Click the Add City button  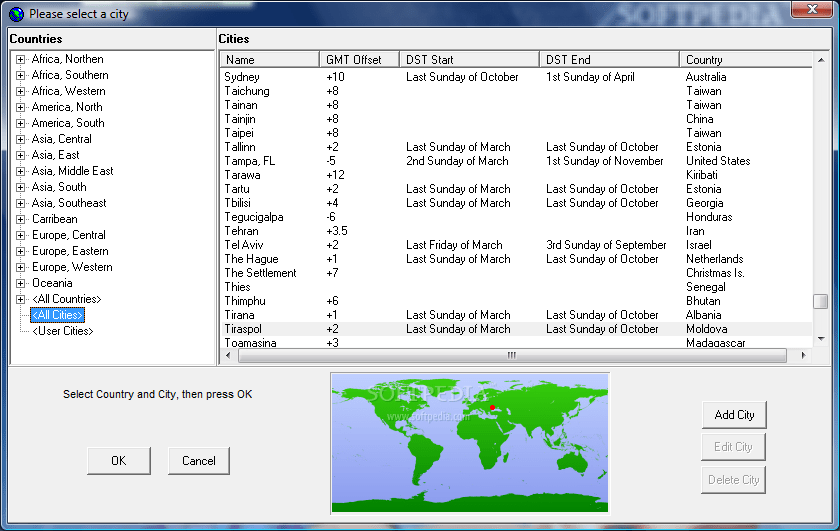734,415
